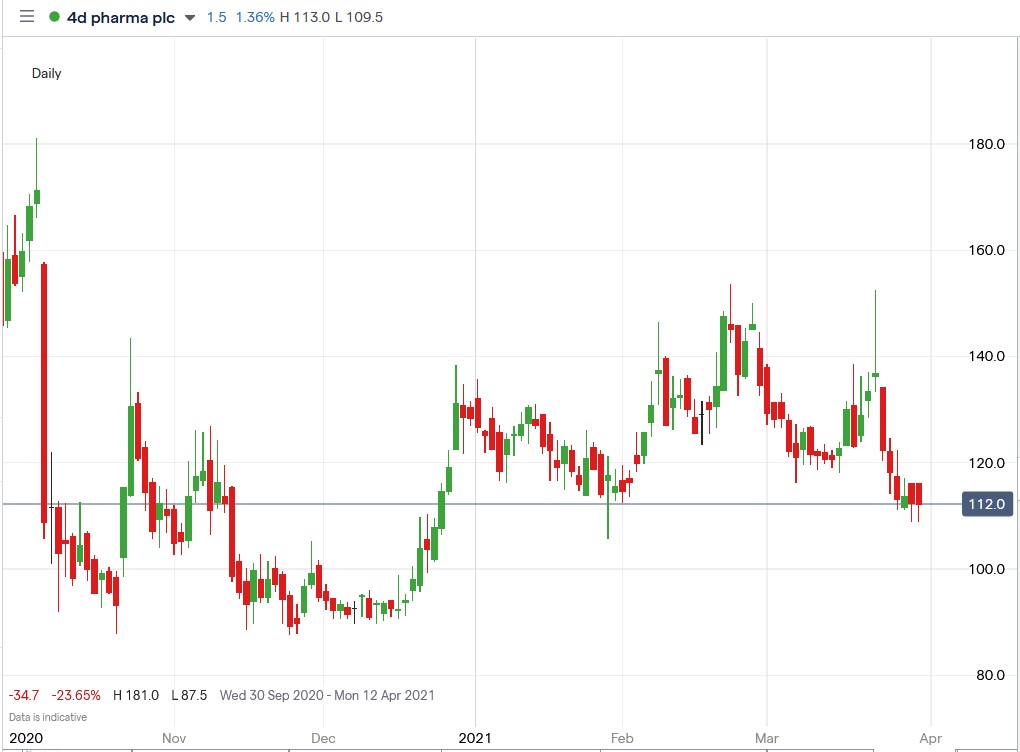Open the 4d pharma plc instrument dropdown
Viewport: 1020px width, 752px height.
click(x=189, y=17)
